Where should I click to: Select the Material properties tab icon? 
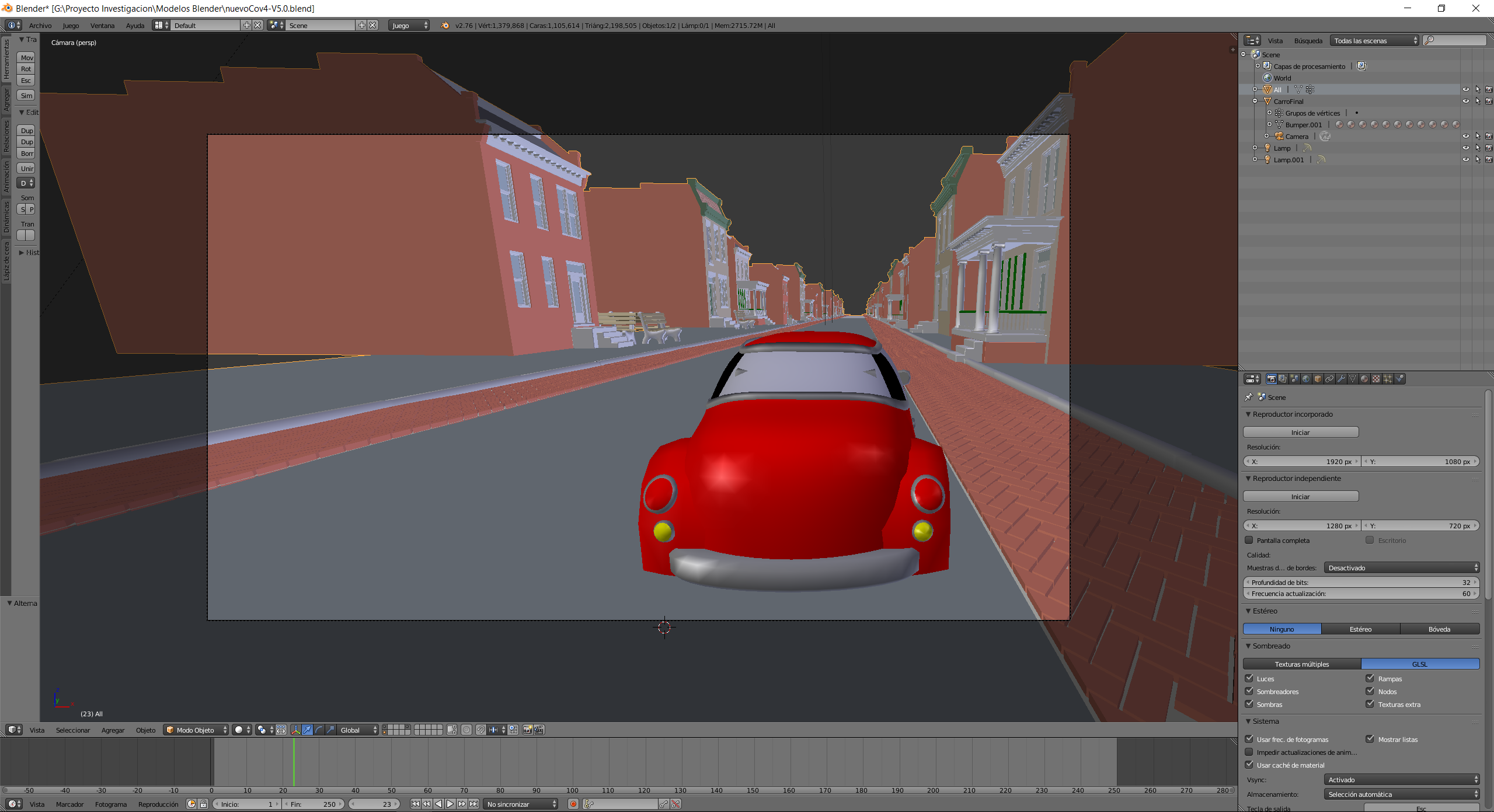[x=1364, y=379]
